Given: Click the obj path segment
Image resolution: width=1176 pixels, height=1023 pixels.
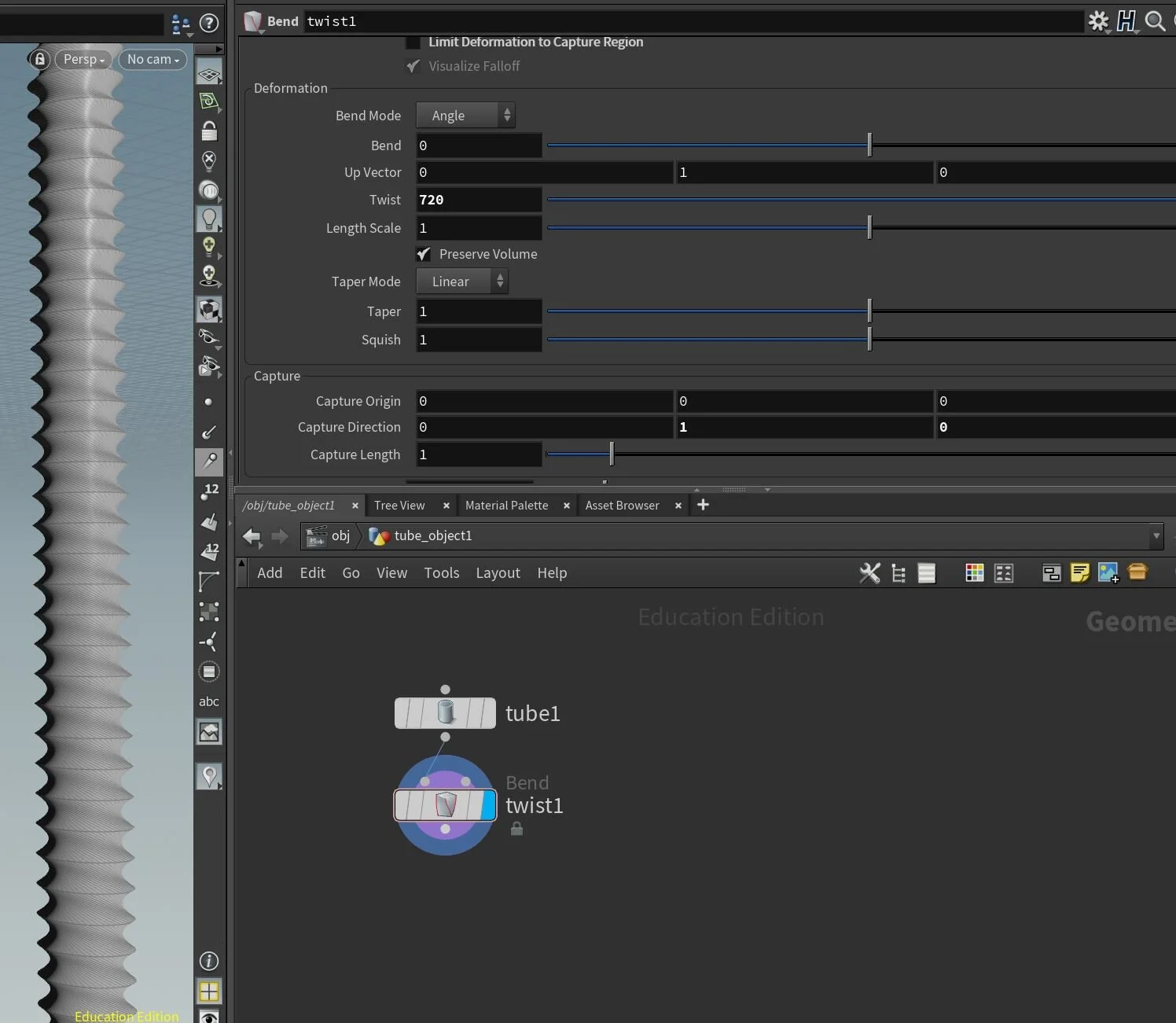Looking at the screenshot, I should point(330,536).
